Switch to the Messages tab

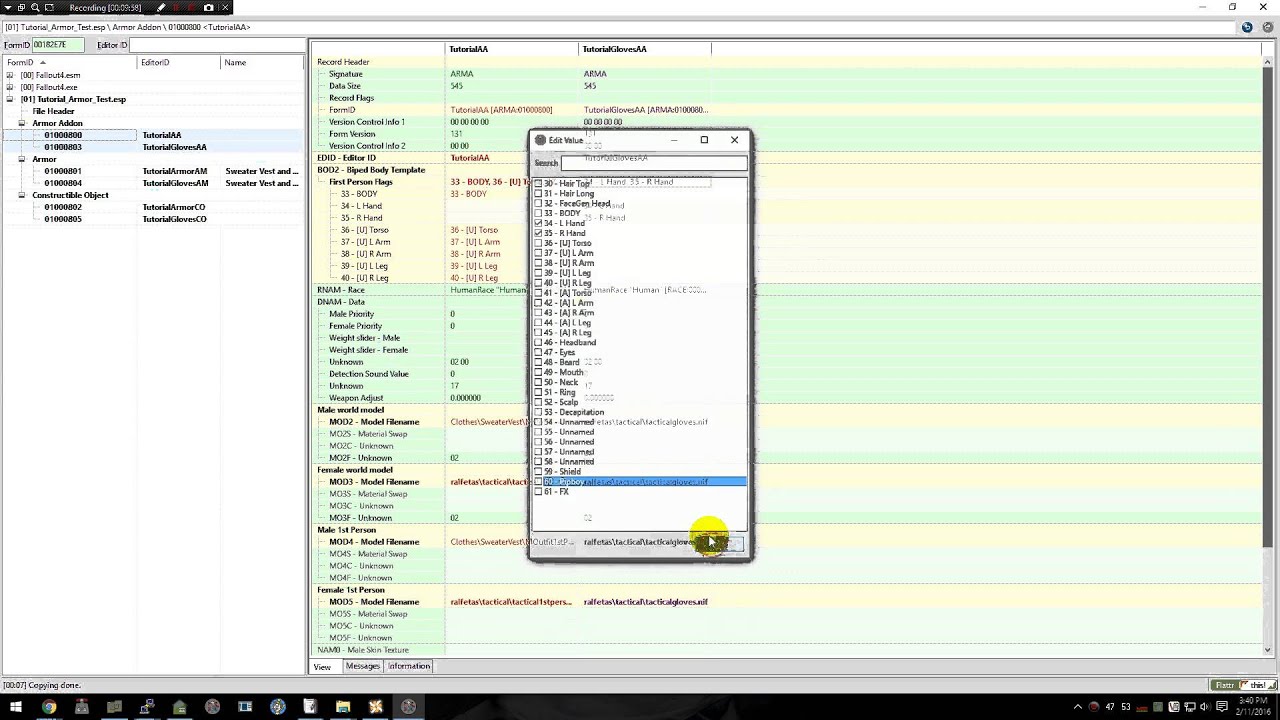click(362, 666)
